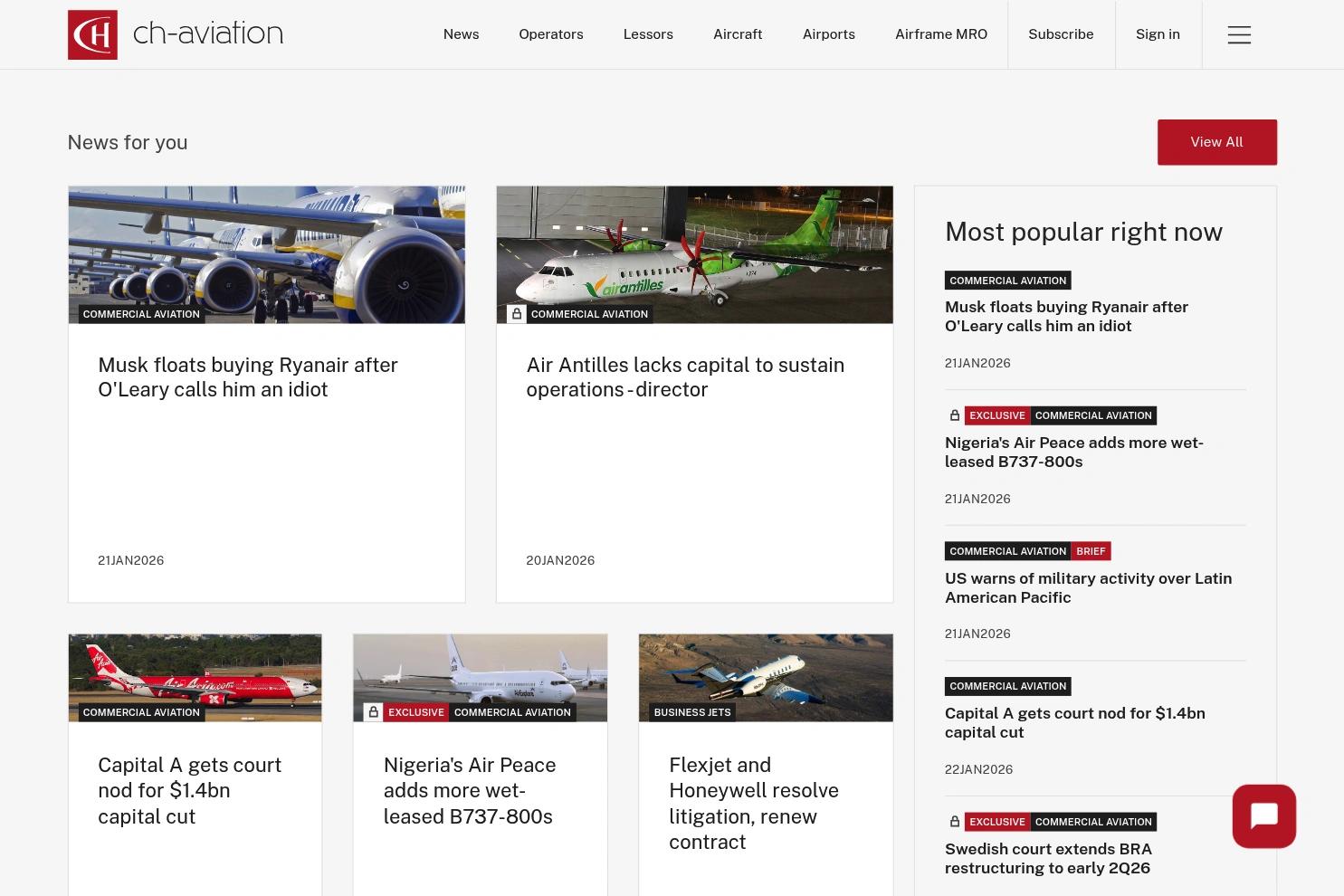Image resolution: width=1344 pixels, height=896 pixels.
Task: Open the Operators menu
Action: pos(551,34)
